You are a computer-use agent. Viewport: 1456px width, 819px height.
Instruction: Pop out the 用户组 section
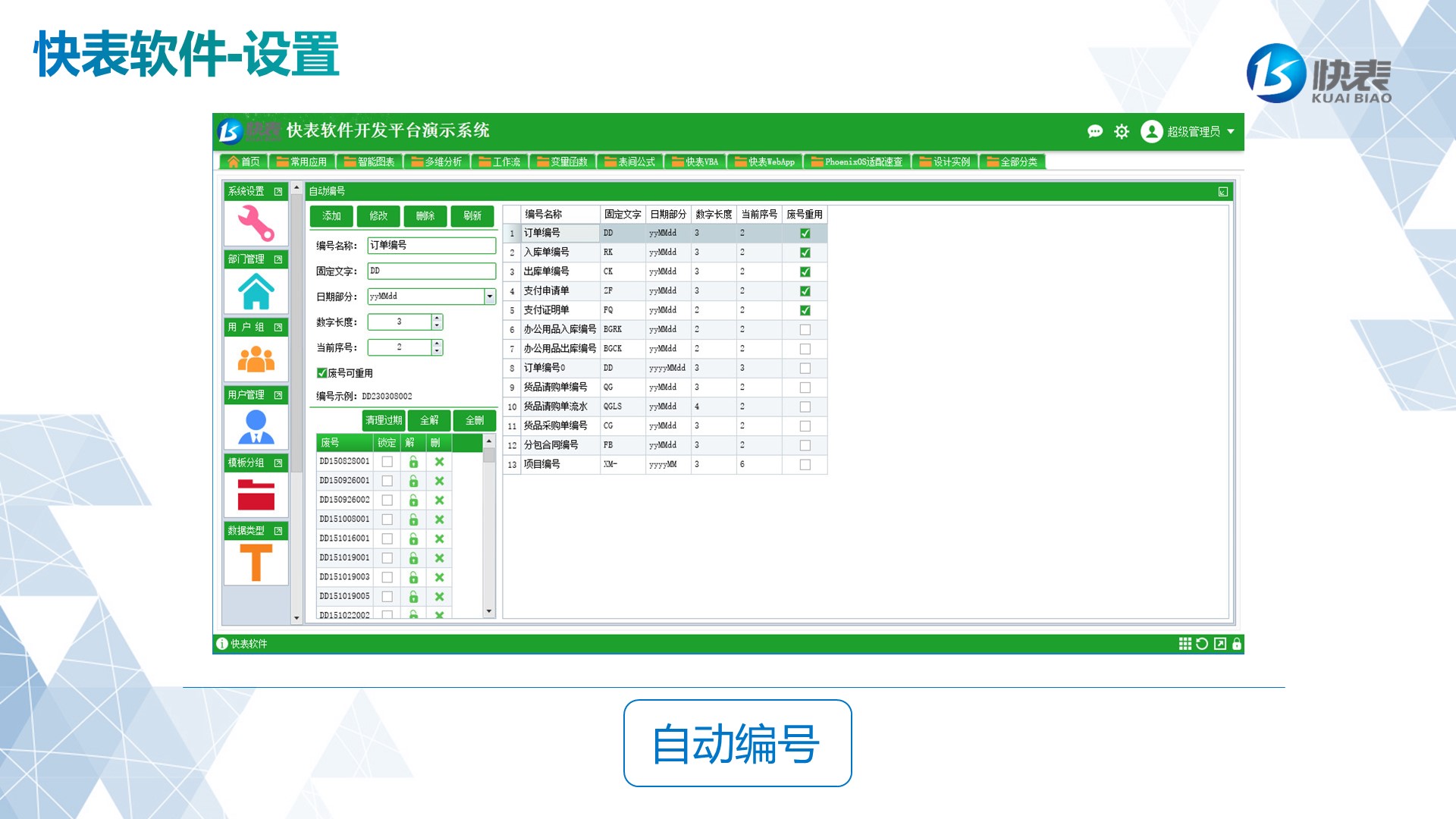coord(278,328)
